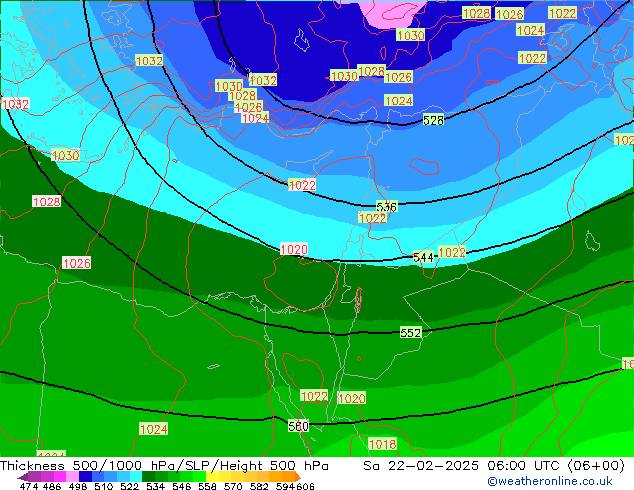Click the '498' legend value
Image resolution: width=634 pixels, height=490 pixels.
(x=78, y=486)
